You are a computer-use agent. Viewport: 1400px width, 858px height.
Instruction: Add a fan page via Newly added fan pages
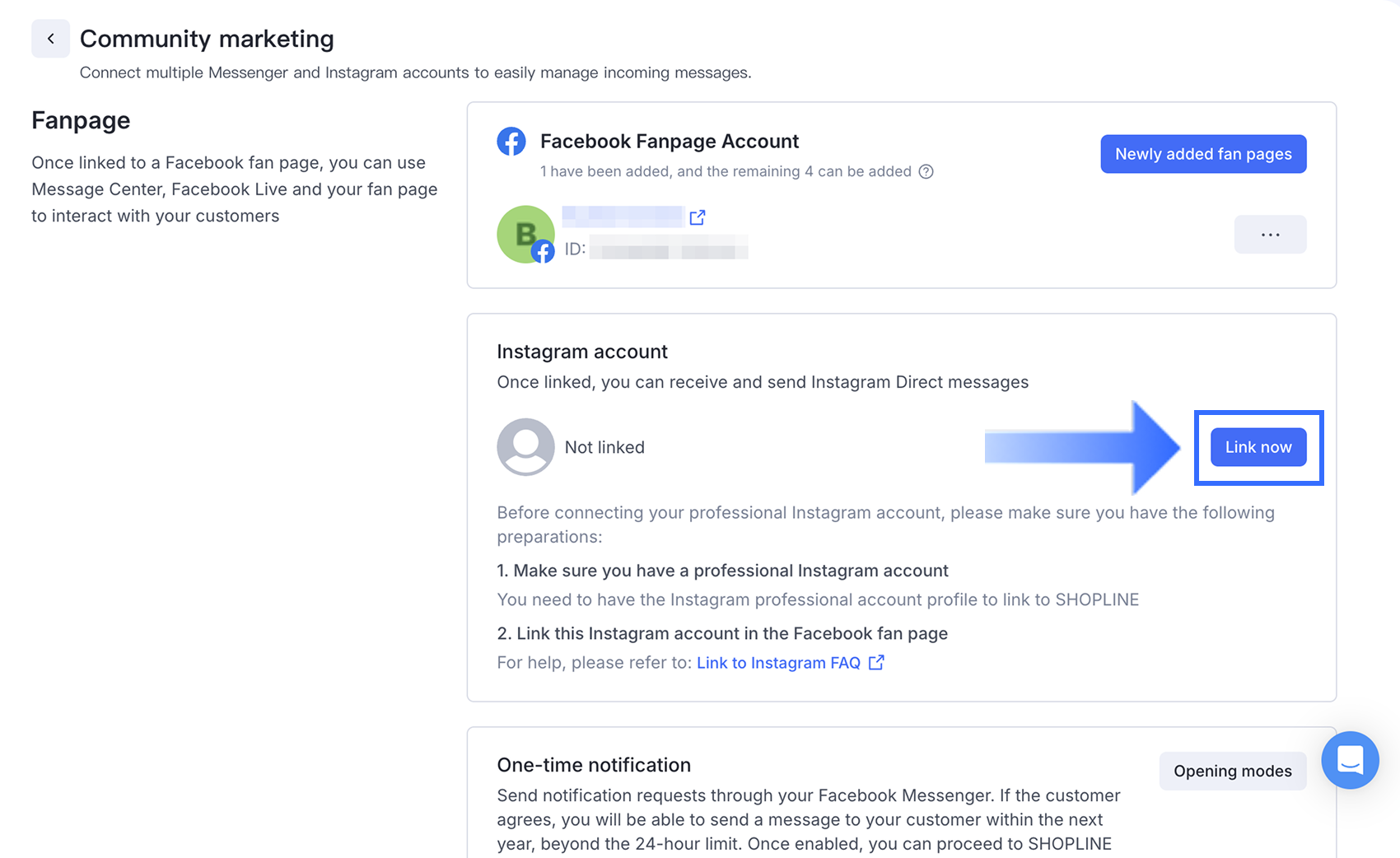point(1203,154)
